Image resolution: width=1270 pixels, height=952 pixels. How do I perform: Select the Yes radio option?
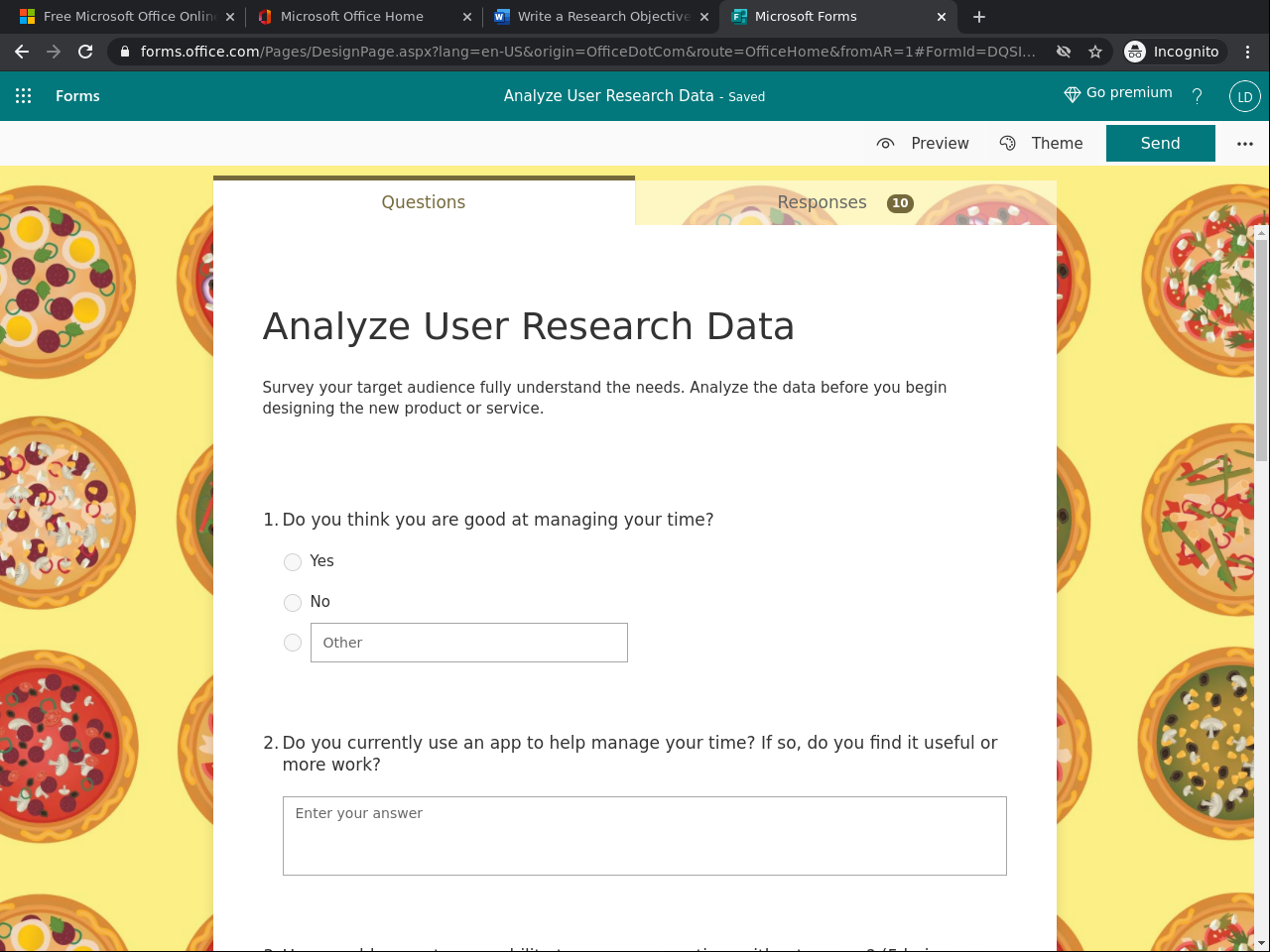(x=293, y=562)
